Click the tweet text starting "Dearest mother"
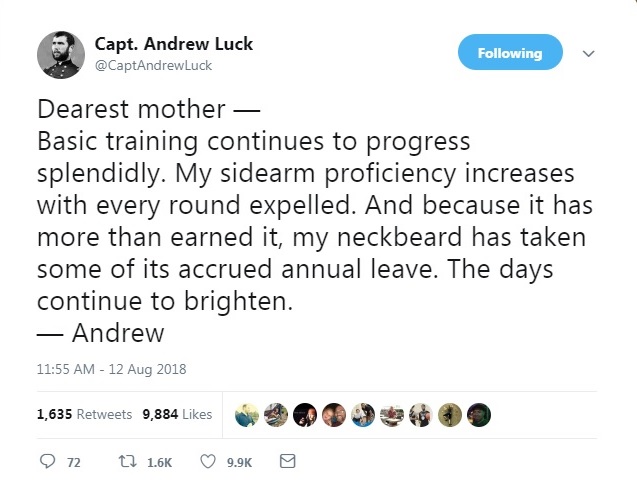637x493 pixels. pyautogui.click(x=300, y=220)
